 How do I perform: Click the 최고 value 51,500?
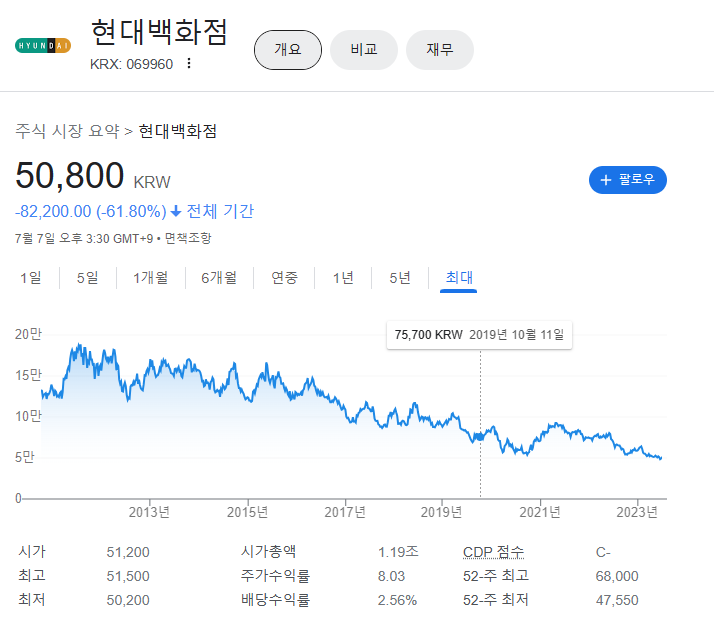click(x=128, y=576)
